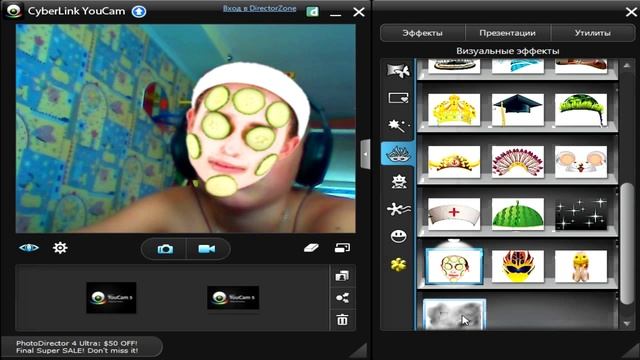Click the share icon in capture tray
Viewport: 640px width, 360px height.
point(342,298)
